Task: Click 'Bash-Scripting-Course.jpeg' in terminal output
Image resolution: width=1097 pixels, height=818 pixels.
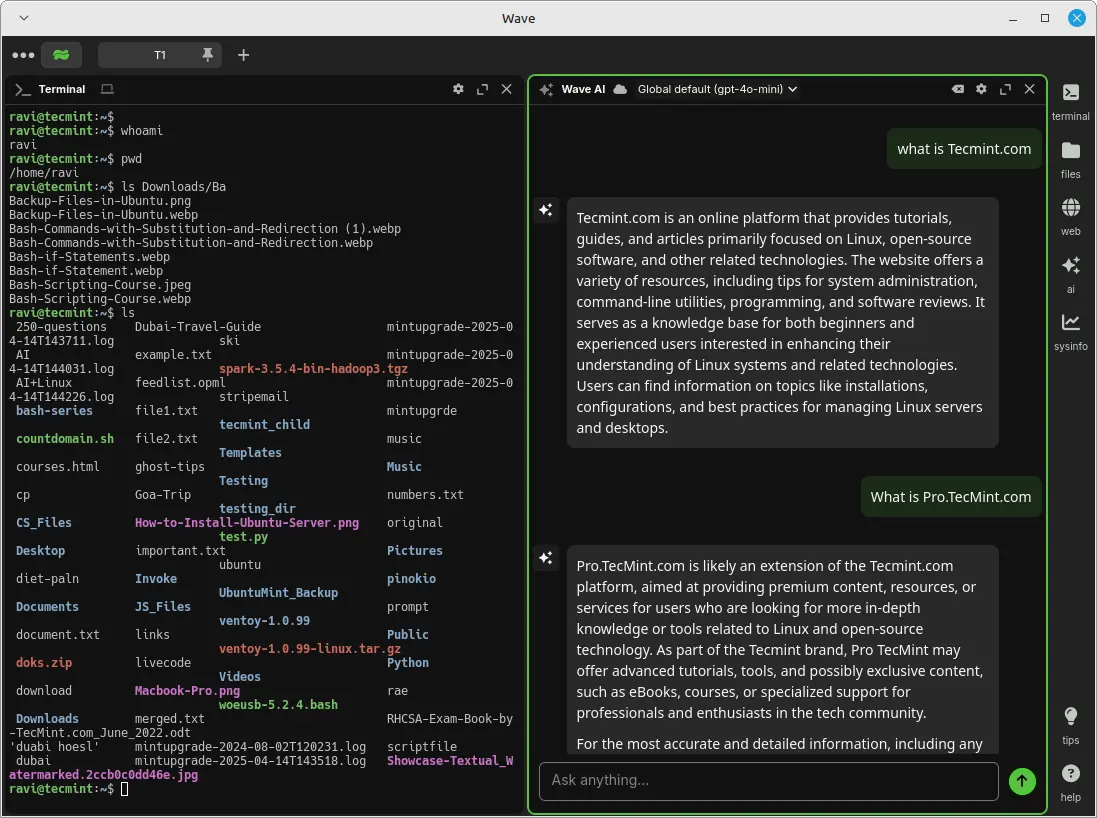Action: tap(99, 285)
